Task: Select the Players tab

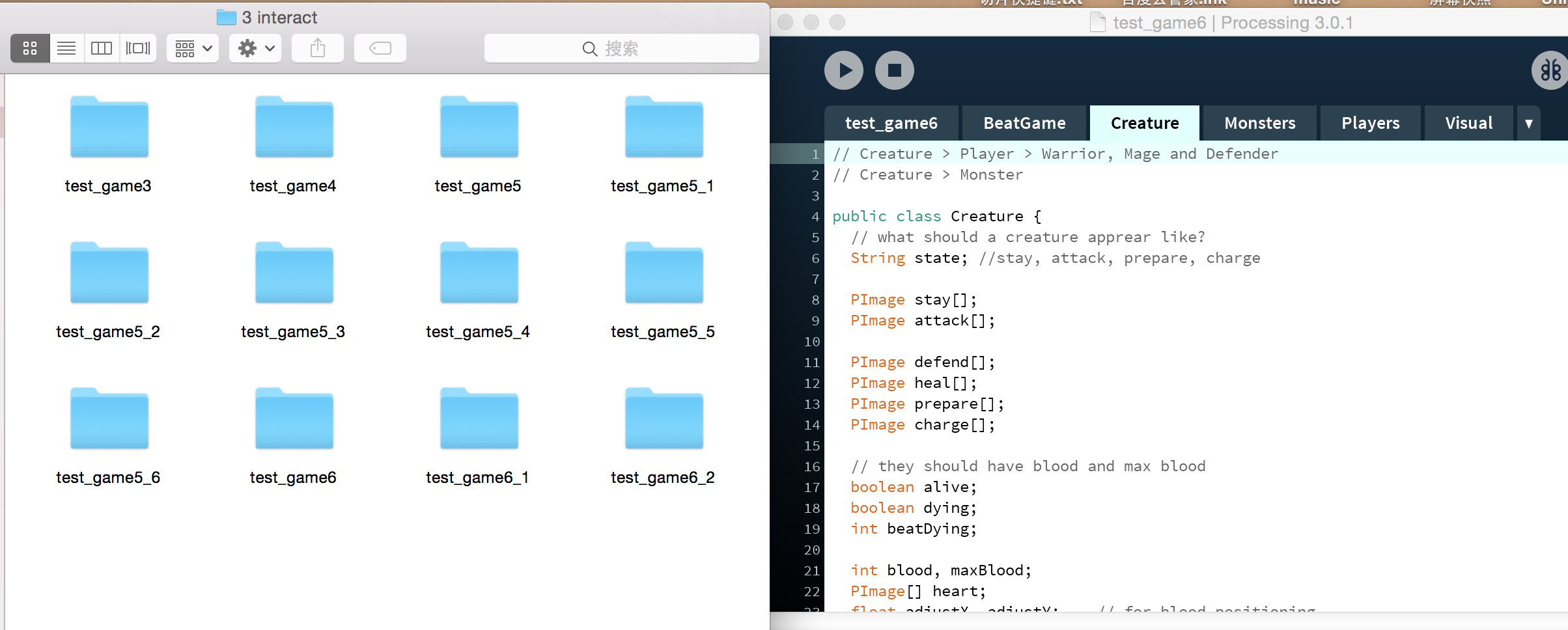Action: pyautogui.click(x=1370, y=123)
